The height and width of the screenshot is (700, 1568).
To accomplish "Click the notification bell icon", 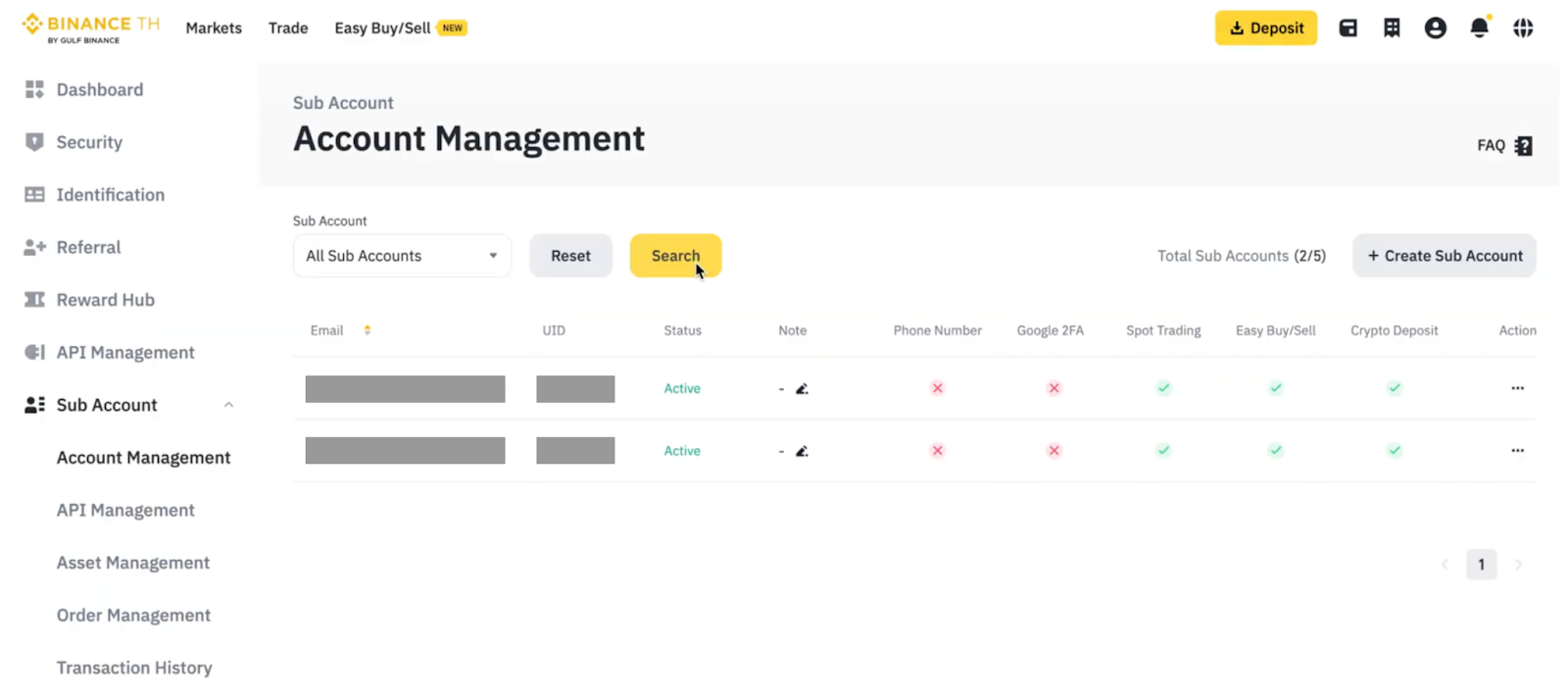I will click(1479, 28).
